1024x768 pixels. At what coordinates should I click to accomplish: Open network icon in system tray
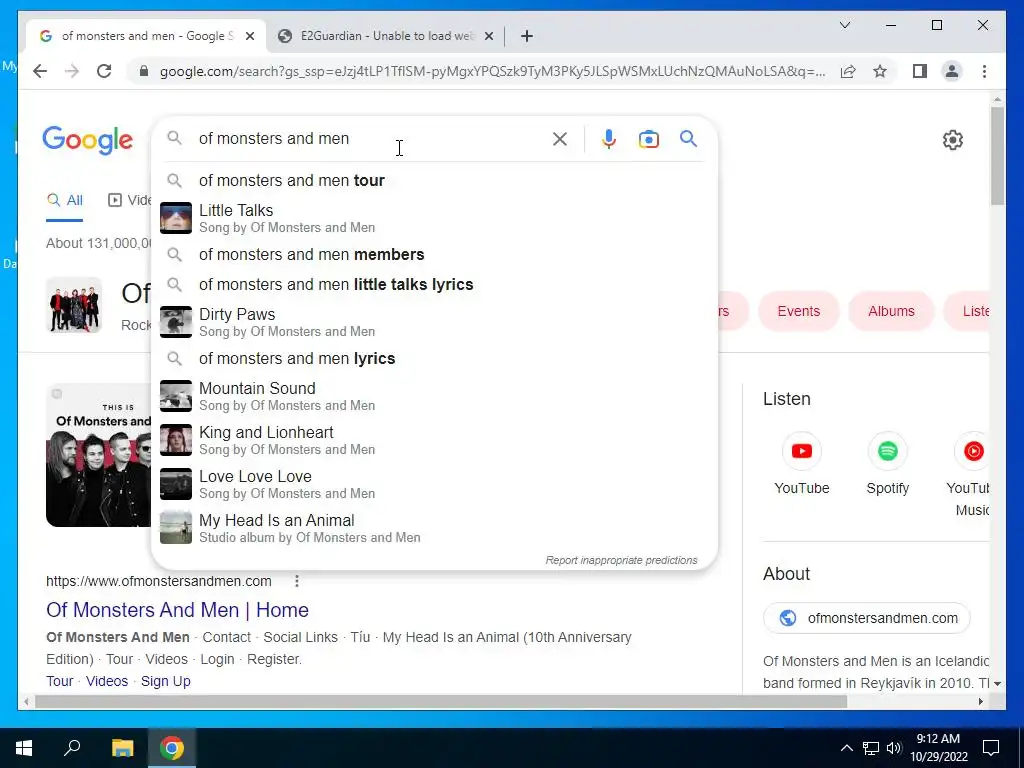pos(871,748)
